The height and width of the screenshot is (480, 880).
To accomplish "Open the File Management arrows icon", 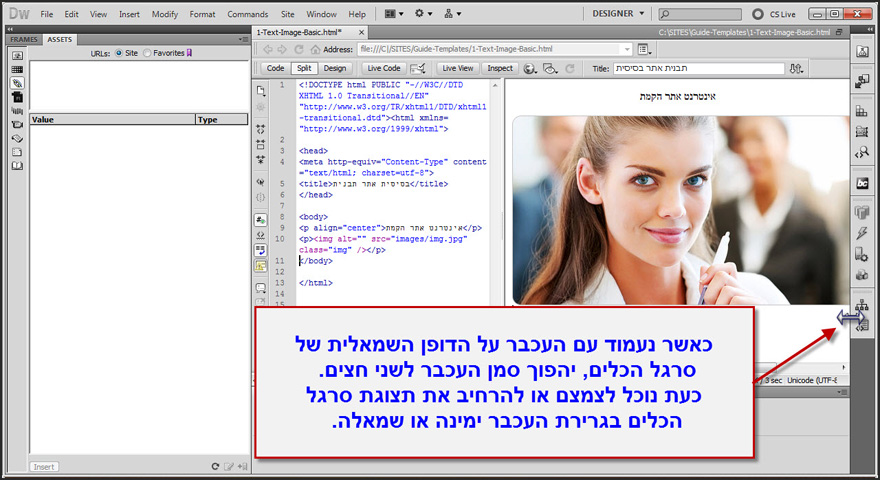I will 796,68.
